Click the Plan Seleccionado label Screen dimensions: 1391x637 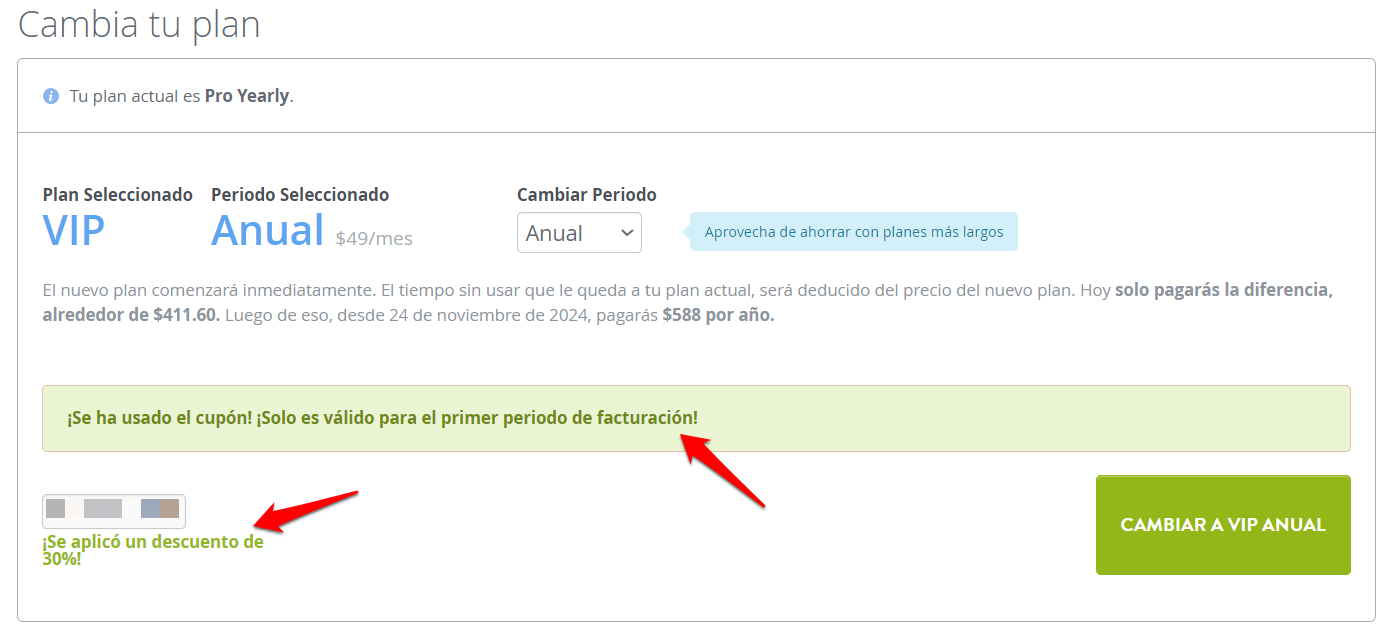tap(118, 195)
